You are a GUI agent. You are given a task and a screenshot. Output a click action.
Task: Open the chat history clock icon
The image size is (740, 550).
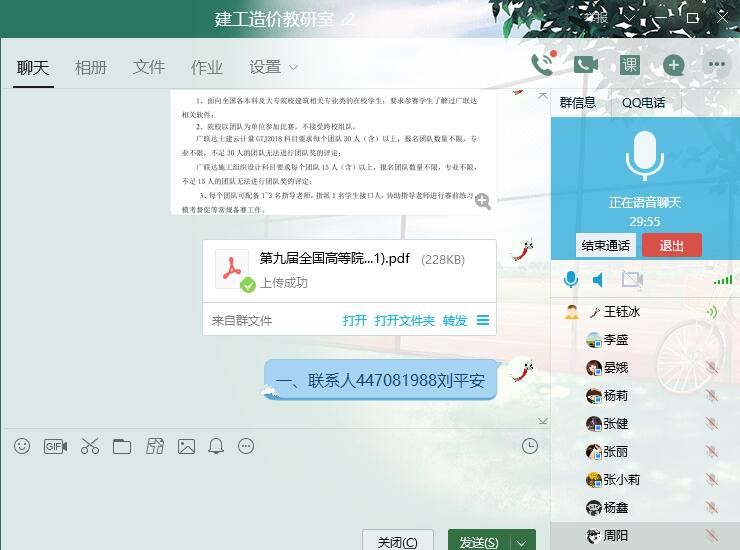530,446
